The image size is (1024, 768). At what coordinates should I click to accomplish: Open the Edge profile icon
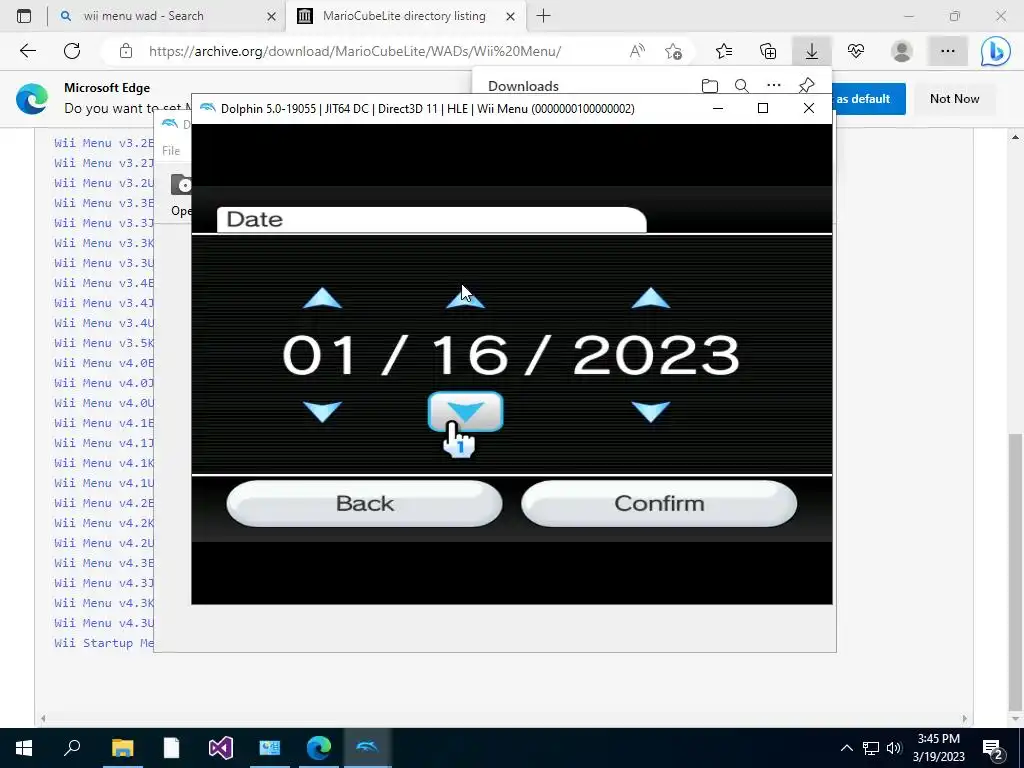point(902,51)
